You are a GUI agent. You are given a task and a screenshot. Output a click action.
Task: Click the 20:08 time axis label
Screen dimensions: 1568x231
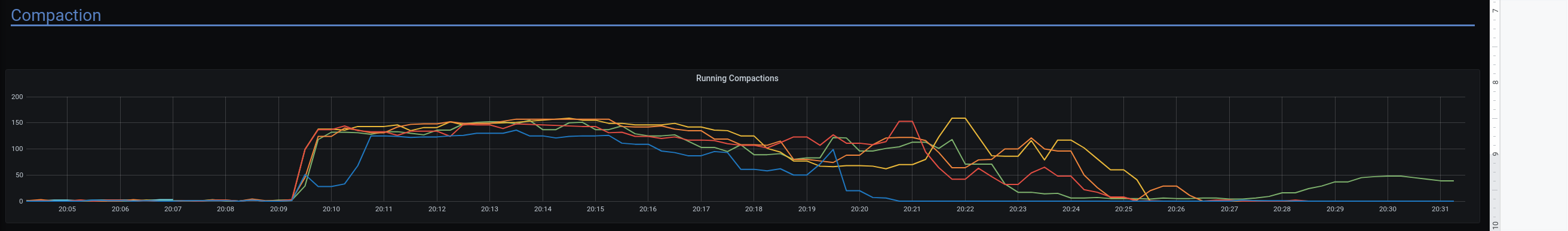226,209
